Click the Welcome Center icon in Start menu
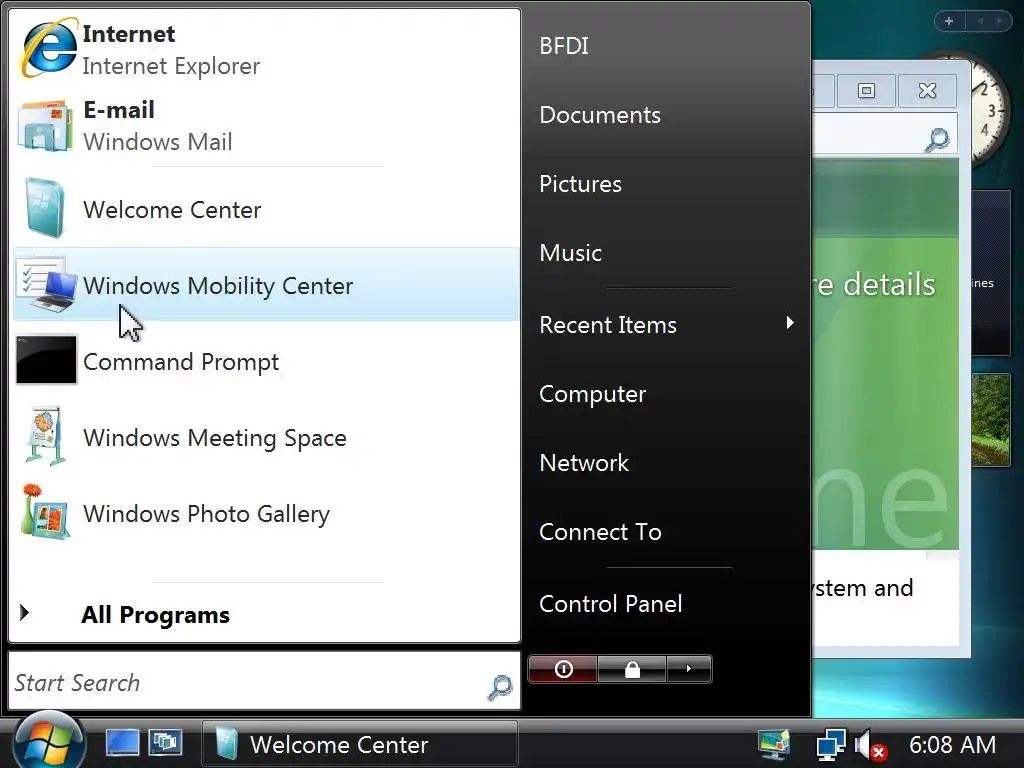This screenshot has width=1024, height=768. click(46, 209)
